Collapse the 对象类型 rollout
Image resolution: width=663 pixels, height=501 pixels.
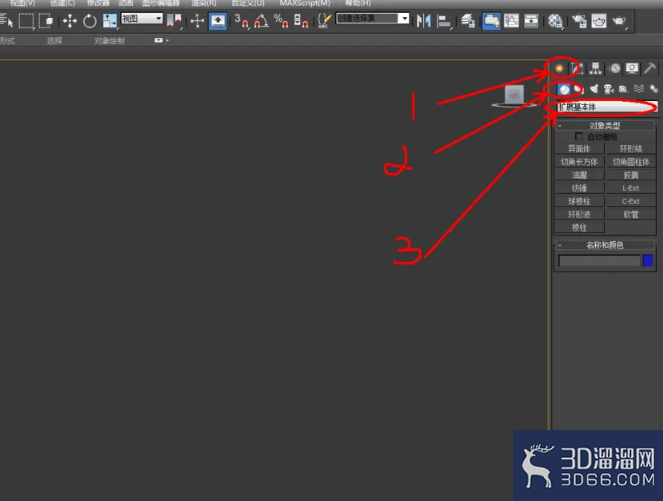pyautogui.click(x=605, y=126)
